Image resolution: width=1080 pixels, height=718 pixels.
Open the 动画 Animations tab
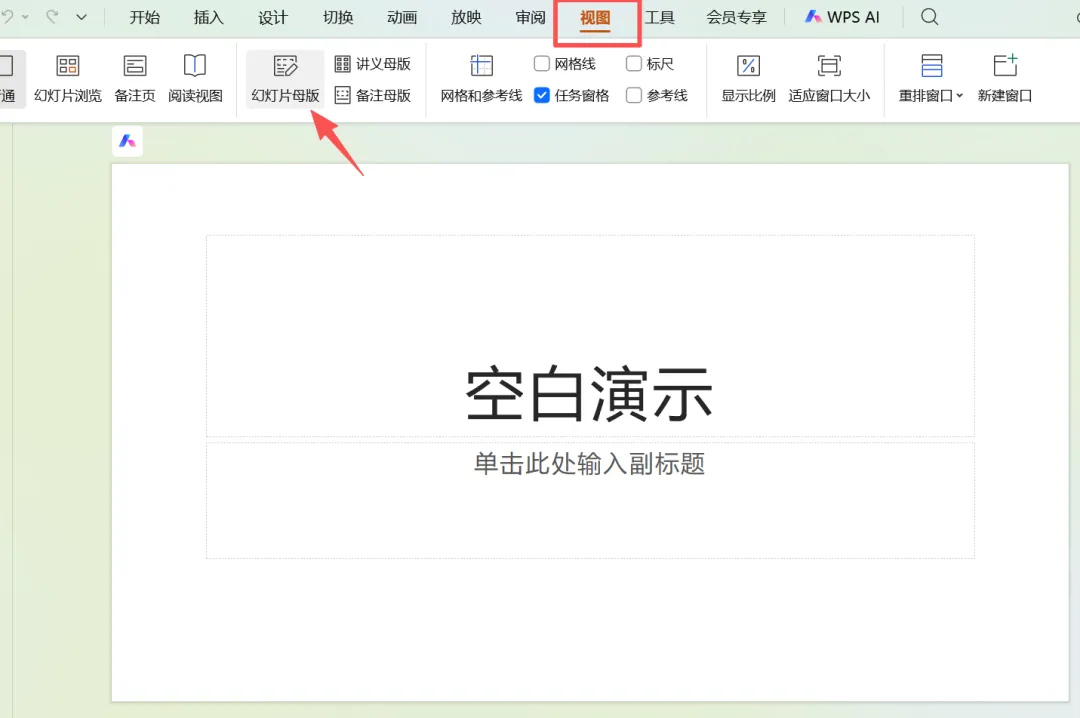pyautogui.click(x=402, y=17)
